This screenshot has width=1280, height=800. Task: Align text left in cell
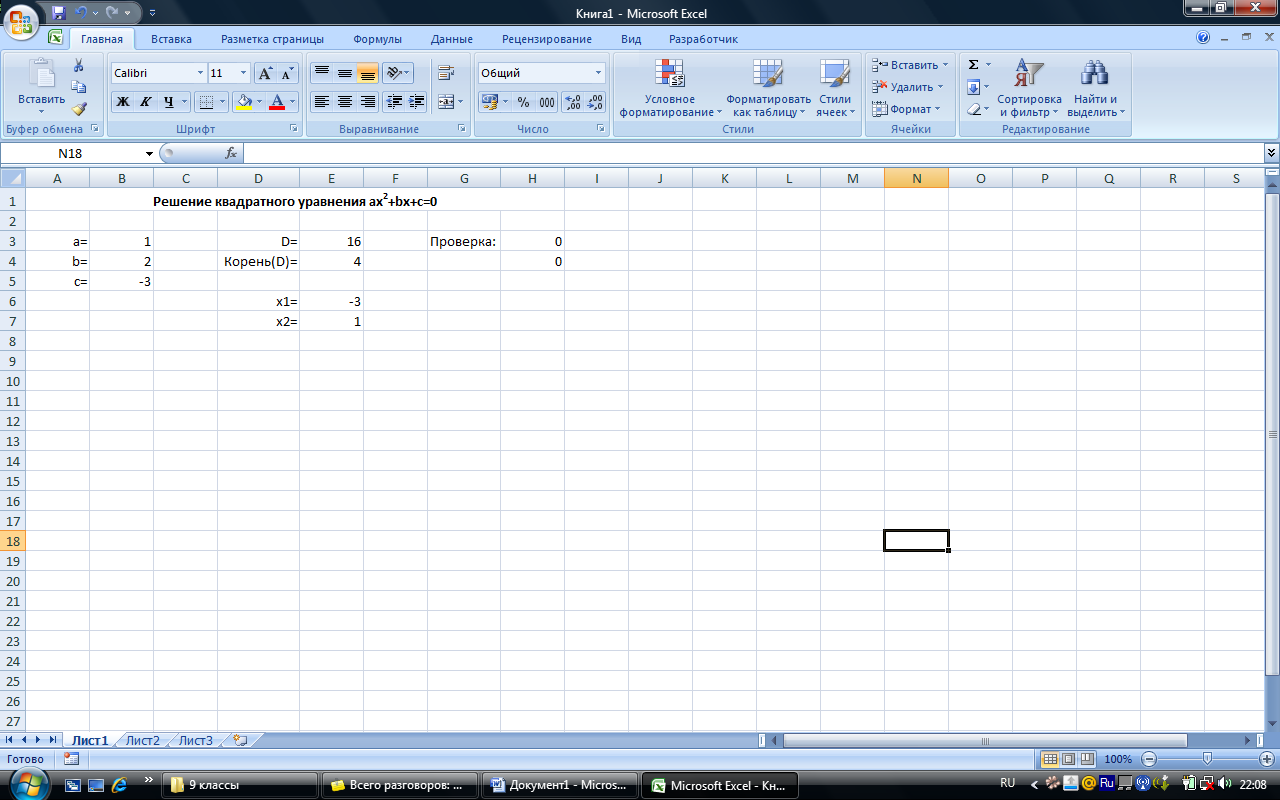click(x=322, y=101)
